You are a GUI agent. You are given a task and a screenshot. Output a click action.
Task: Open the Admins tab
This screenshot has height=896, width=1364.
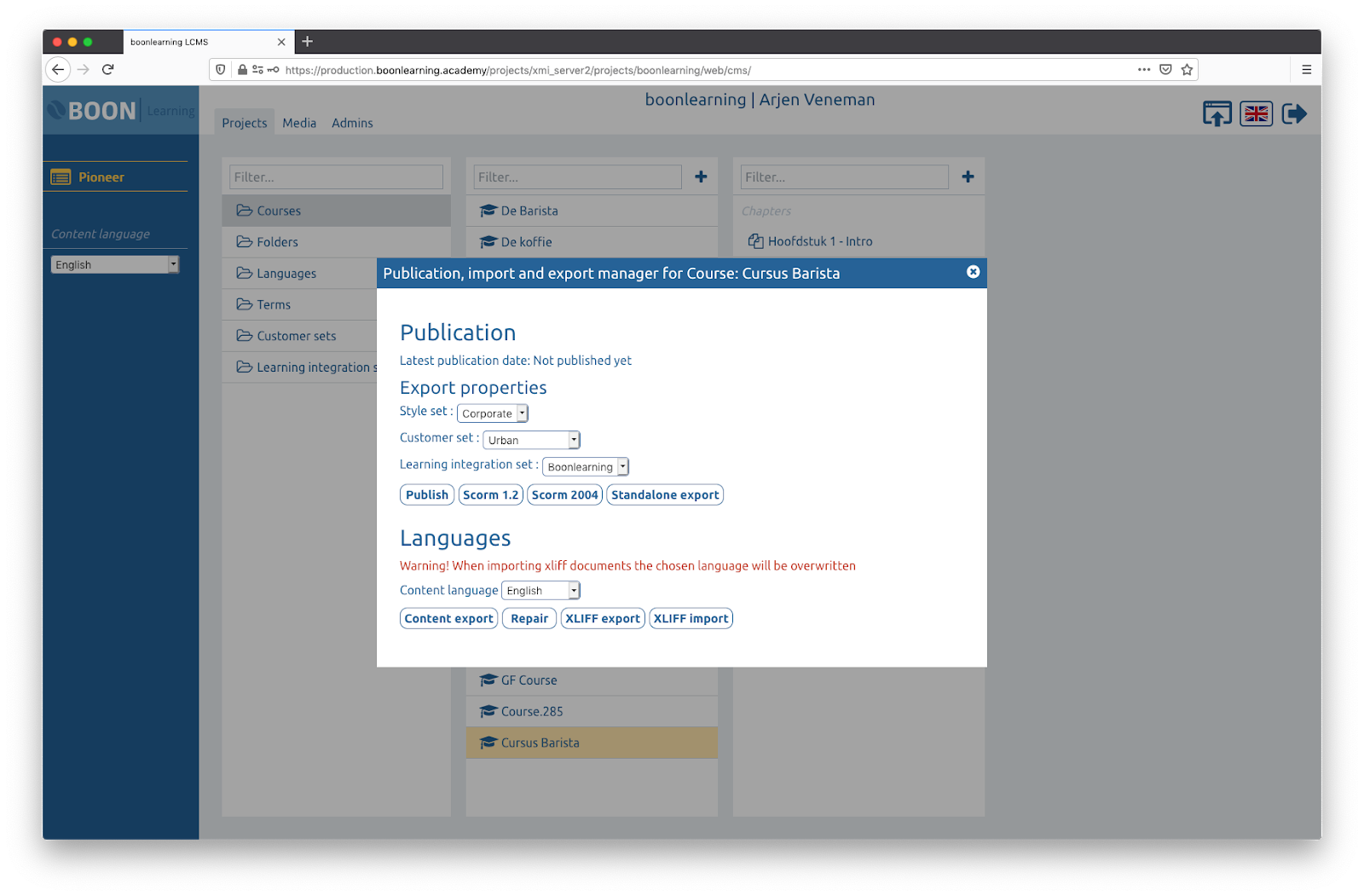point(352,123)
